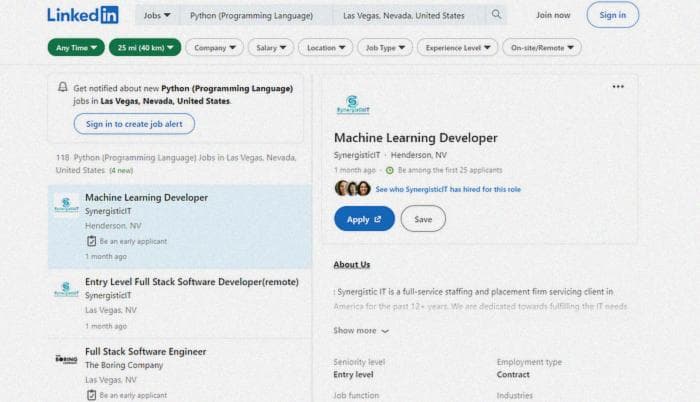
Task: Click SynergisticIT logo in job details
Action: point(353,105)
